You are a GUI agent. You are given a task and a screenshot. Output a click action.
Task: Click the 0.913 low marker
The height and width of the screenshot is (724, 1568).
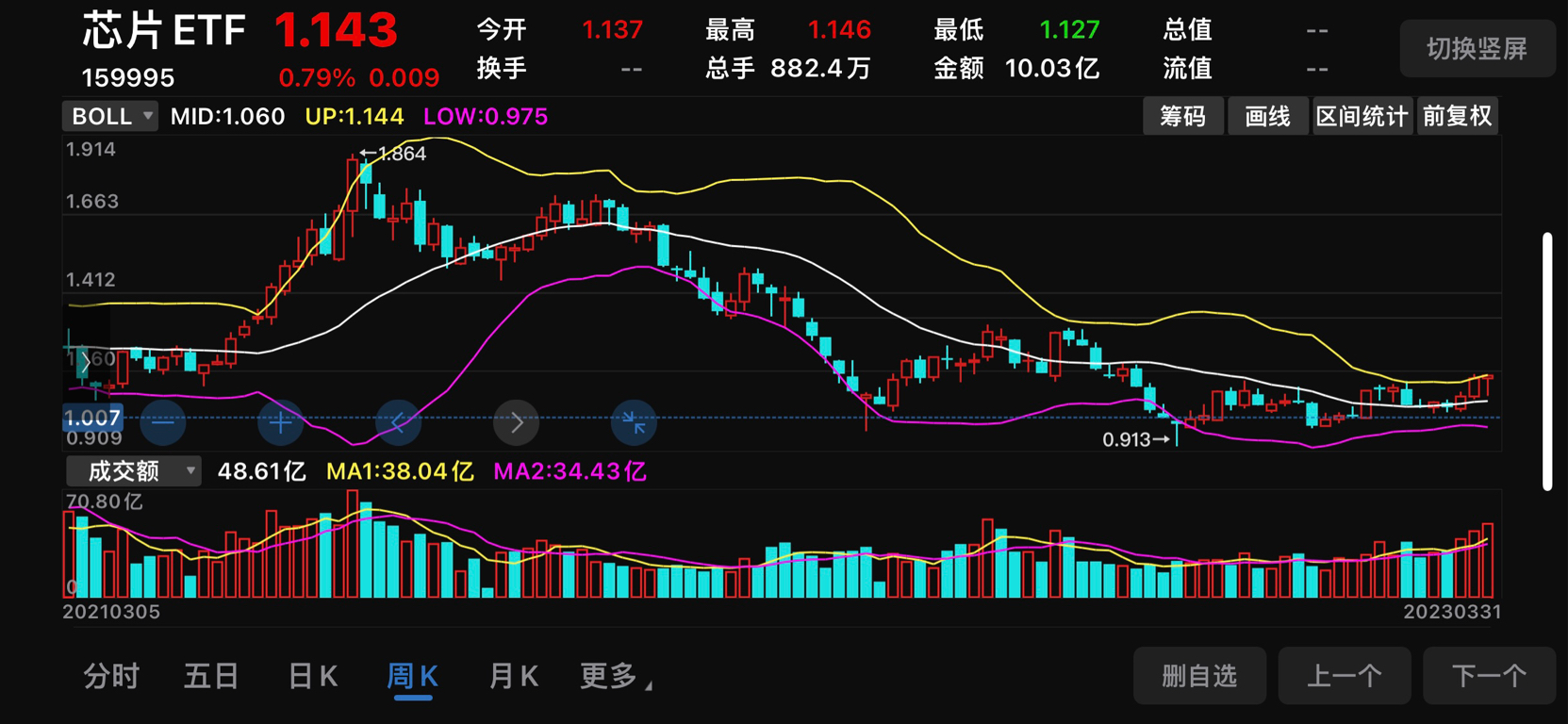1136,439
